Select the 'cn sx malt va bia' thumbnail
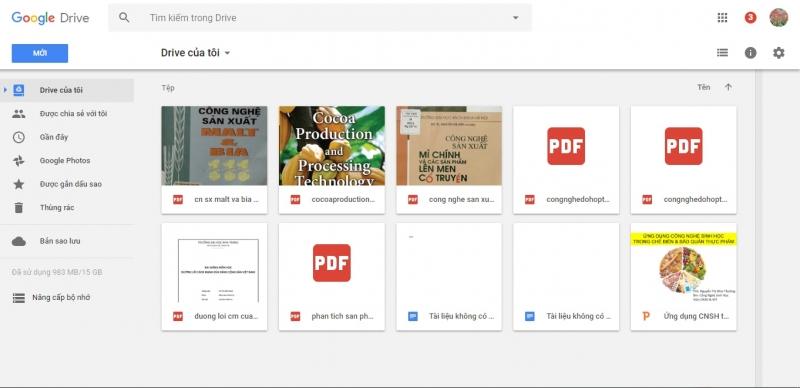800x388 pixels. [x=214, y=146]
